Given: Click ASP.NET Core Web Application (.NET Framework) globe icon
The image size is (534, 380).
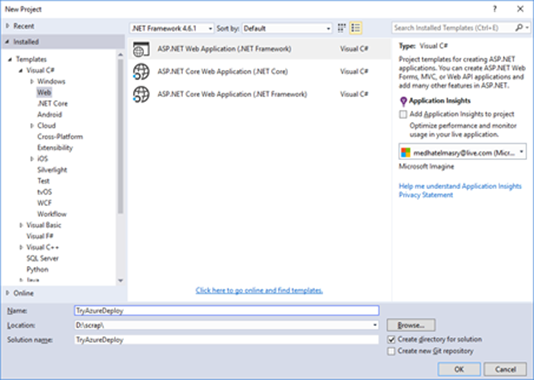Looking at the screenshot, I should coord(141,94).
